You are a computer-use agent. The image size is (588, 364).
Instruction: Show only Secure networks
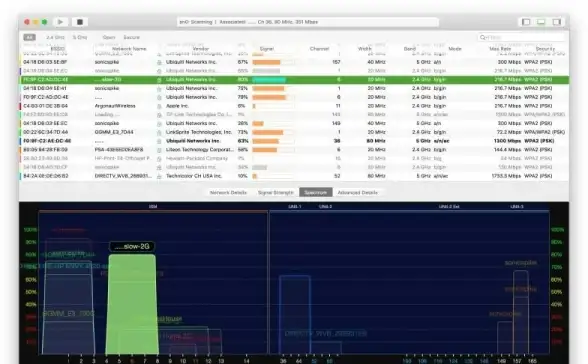(x=132, y=37)
